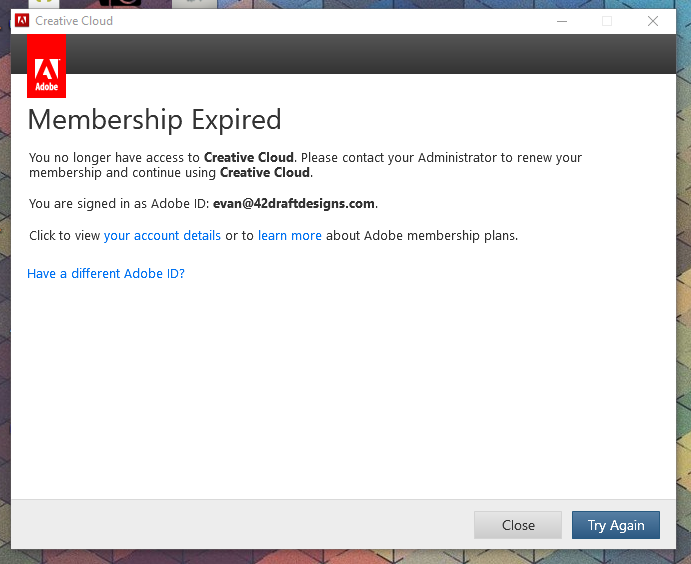Follow the learn more link

pyautogui.click(x=290, y=236)
